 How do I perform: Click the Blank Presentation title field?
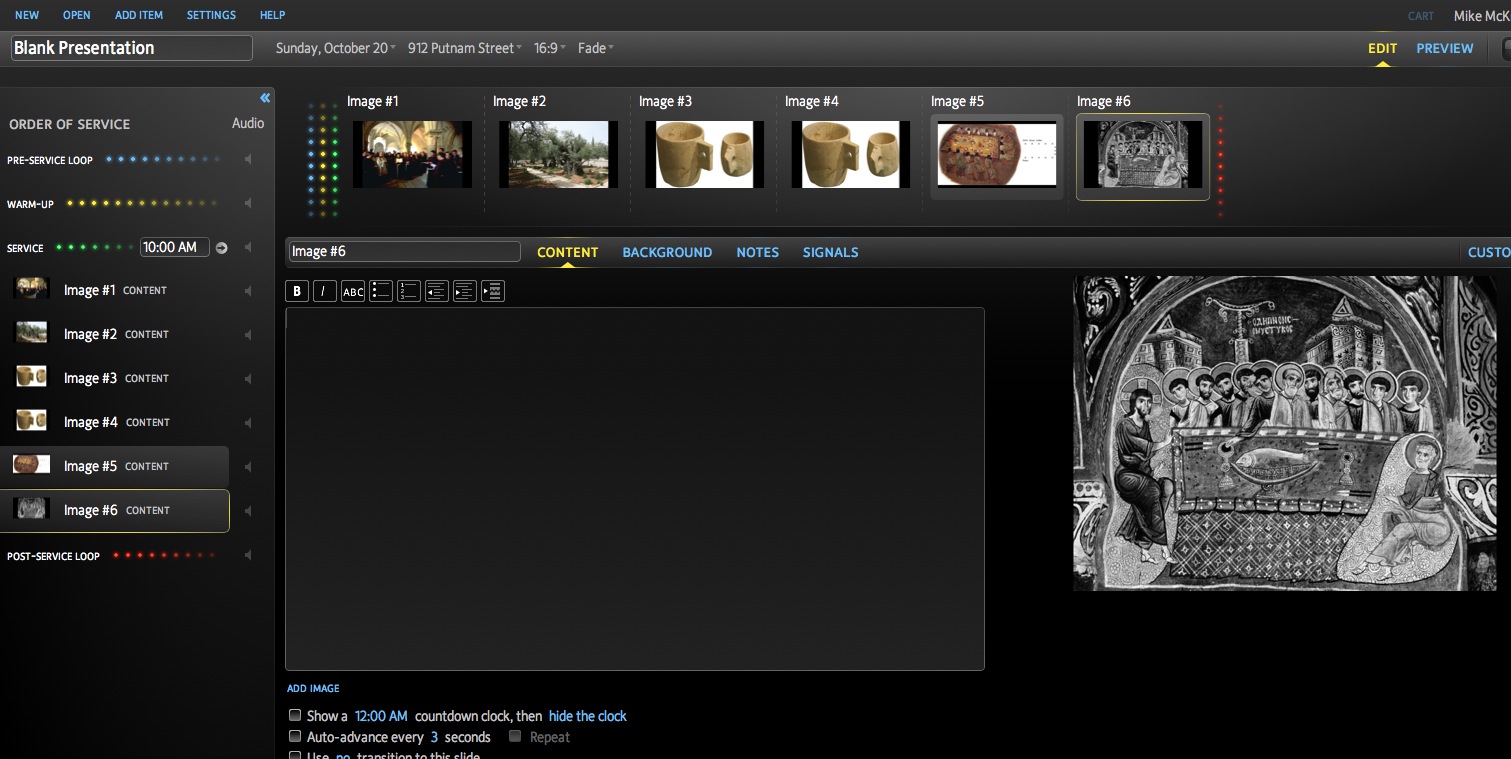click(x=132, y=48)
